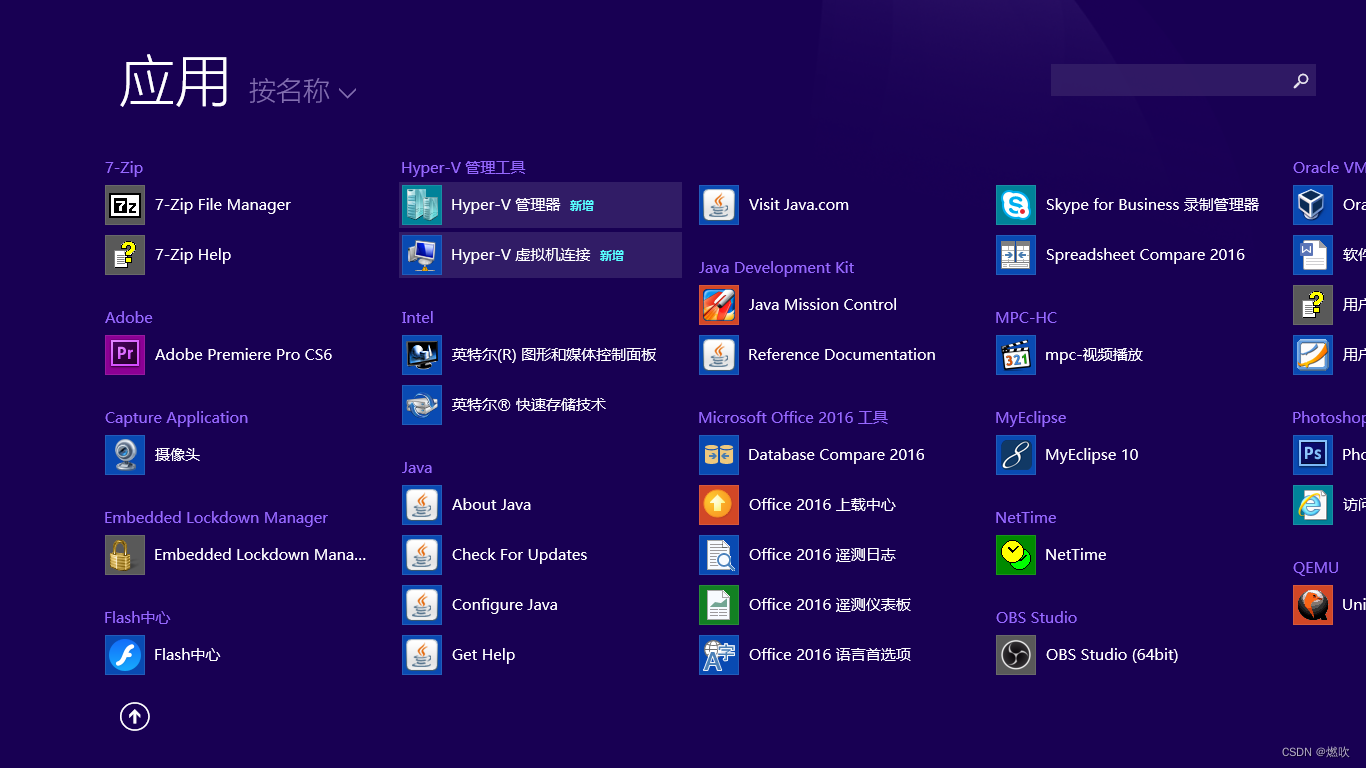Select the OBS Studio group header
Viewport: 1366px width, 768px height.
[1036, 618]
